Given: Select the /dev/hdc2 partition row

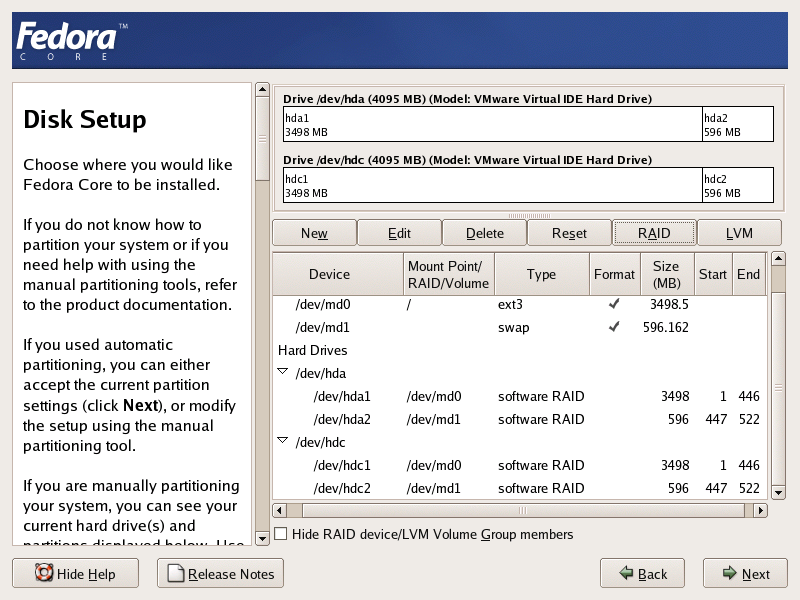Looking at the screenshot, I should tap(519, 488).
